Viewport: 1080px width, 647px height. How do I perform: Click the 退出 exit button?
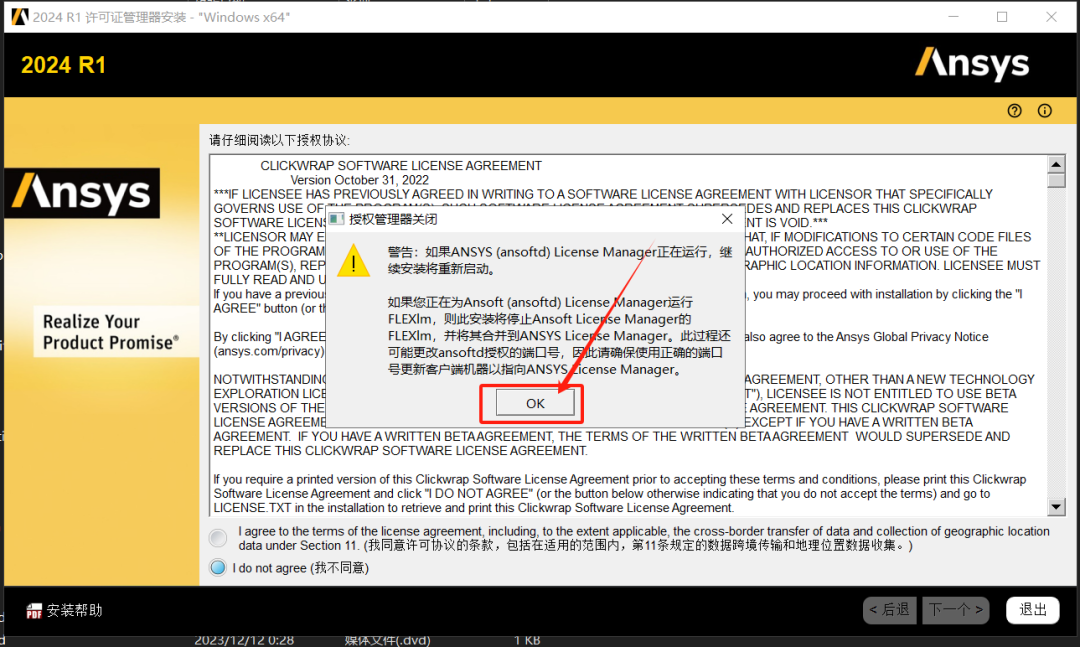coord(1032,610)
